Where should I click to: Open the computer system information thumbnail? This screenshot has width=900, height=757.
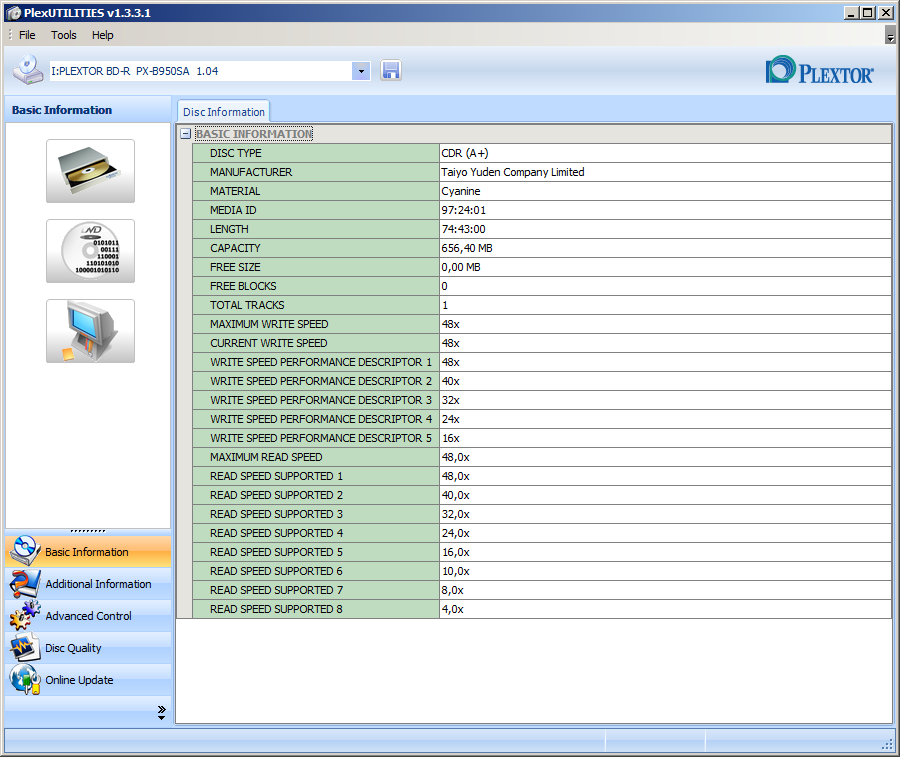91,331
